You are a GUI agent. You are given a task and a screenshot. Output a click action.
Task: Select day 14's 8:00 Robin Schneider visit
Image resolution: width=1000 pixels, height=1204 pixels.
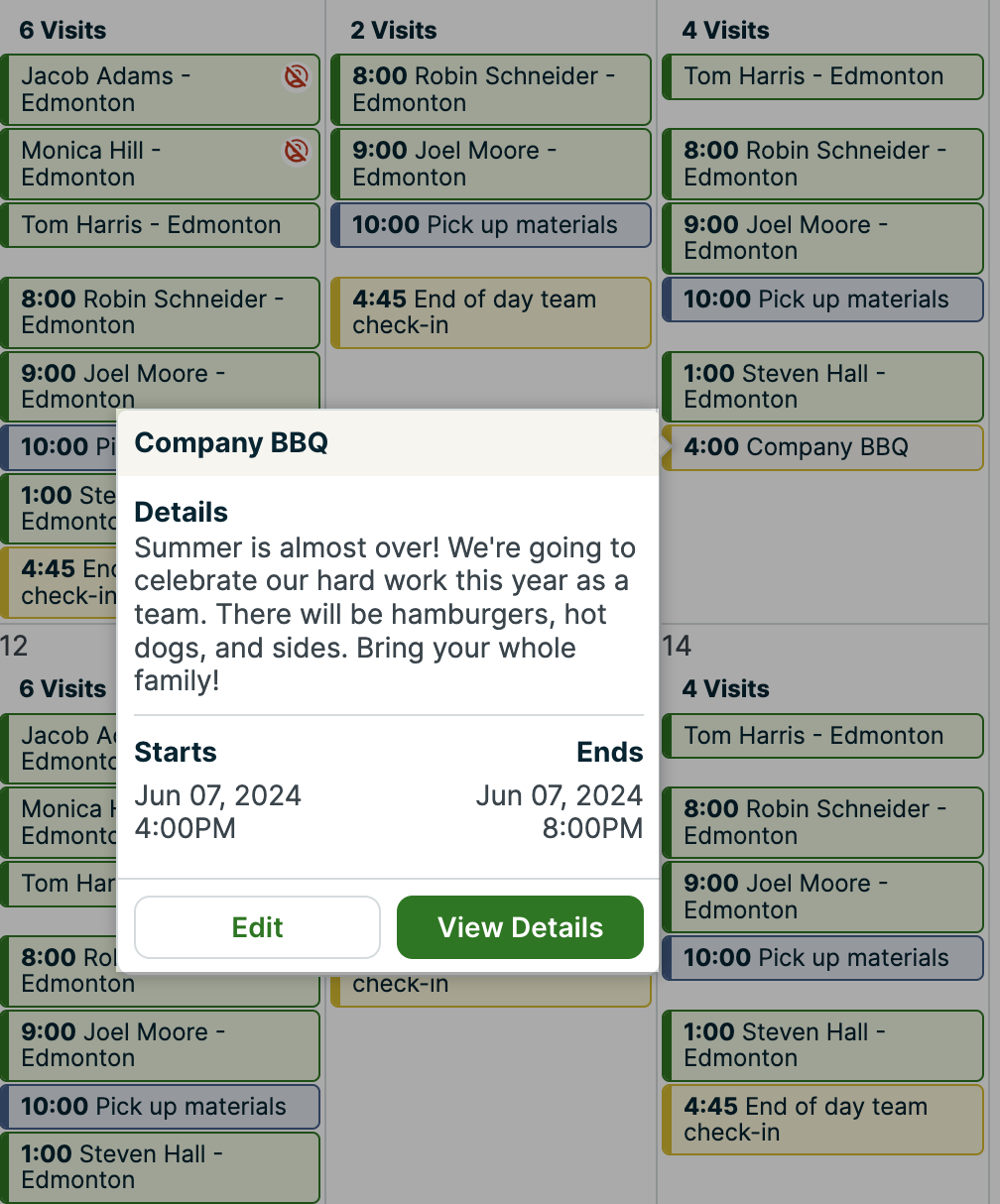point(823,822)
